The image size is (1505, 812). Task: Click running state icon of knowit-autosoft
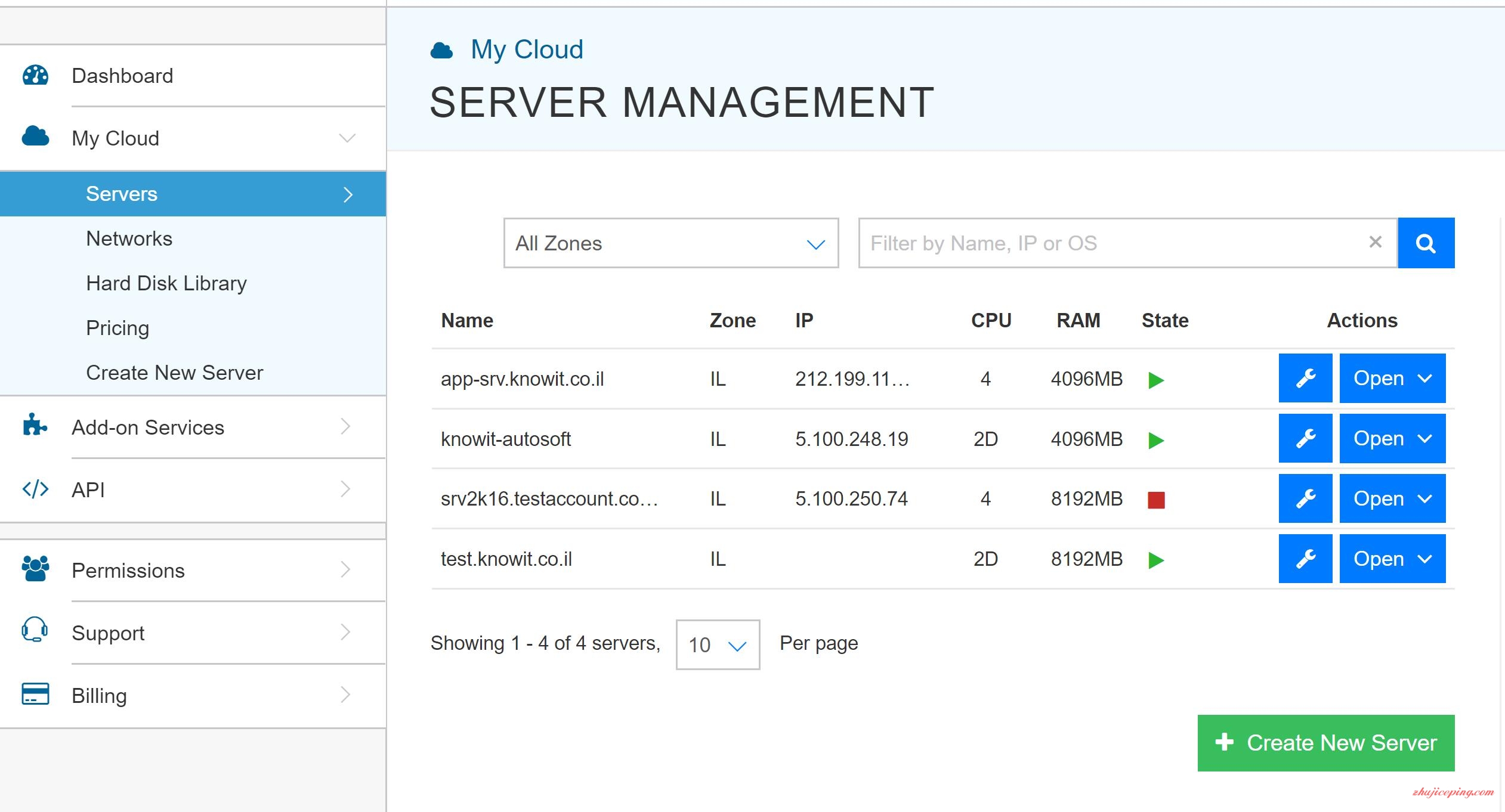click(1156, 440)
